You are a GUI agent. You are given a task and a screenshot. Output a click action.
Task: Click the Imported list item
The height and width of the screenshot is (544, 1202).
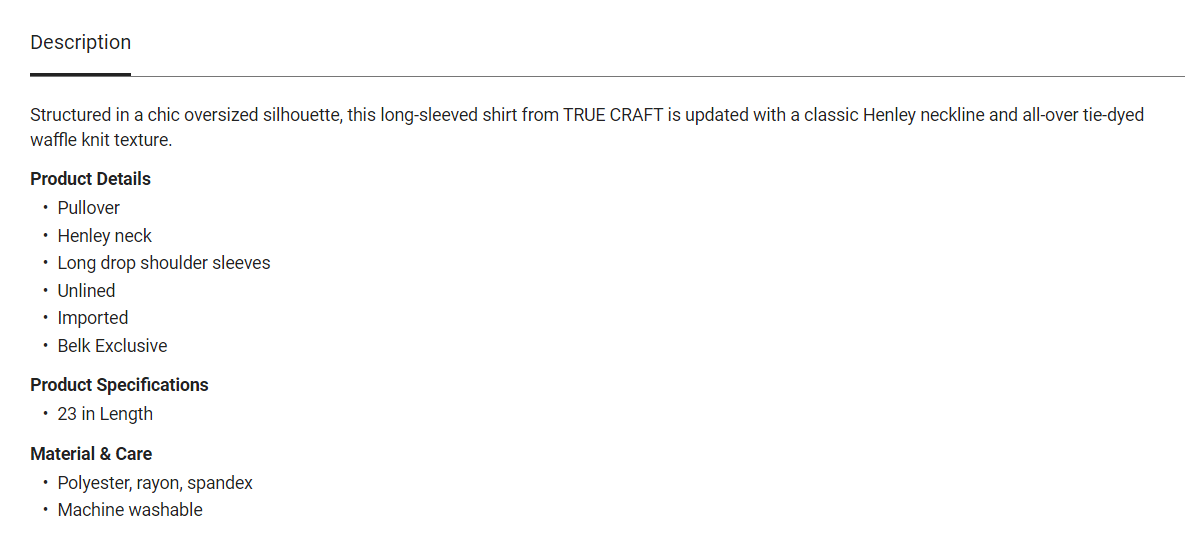pos(93,318)
